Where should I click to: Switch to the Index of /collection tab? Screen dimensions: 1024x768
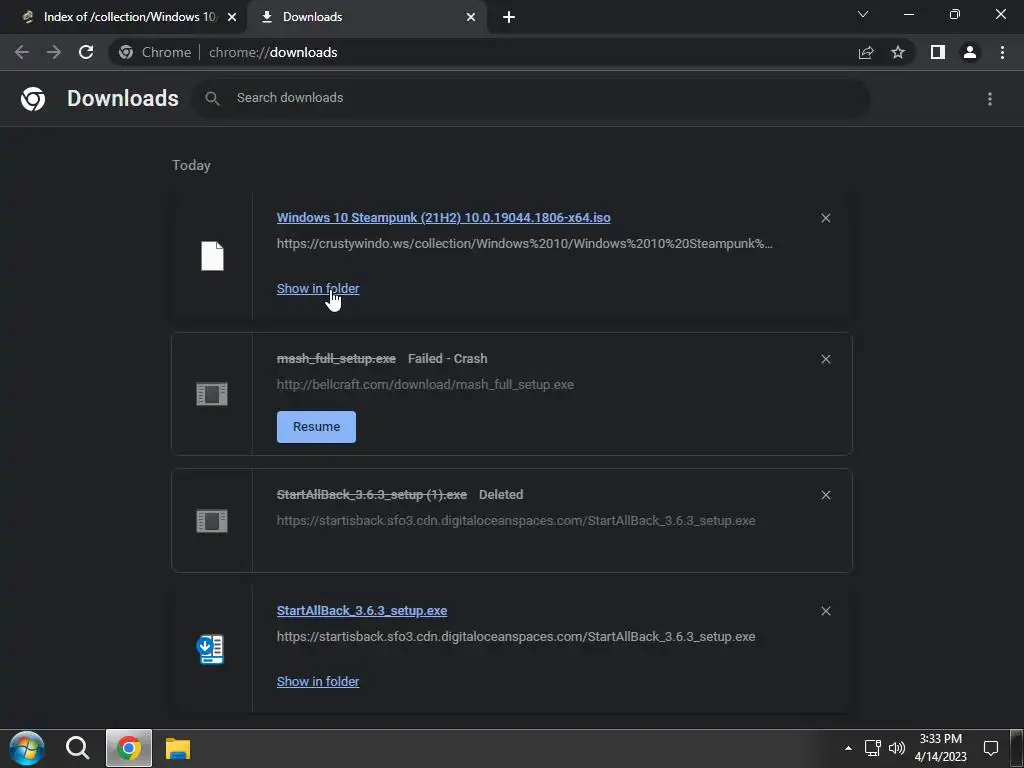(123, 17)
